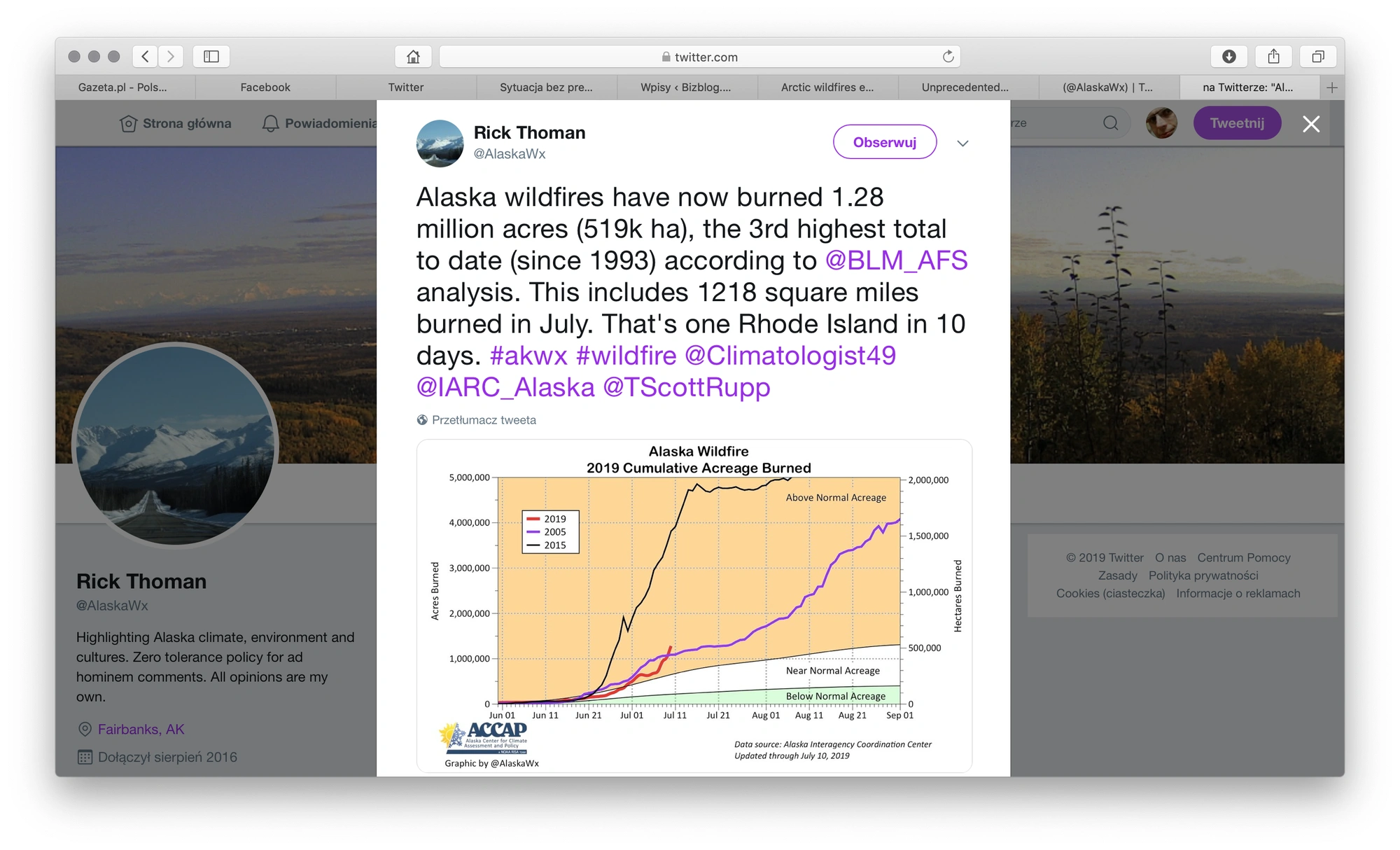The image size is (1400, 850).
Task: Click Rick Thoman's avatar in the tweet
Action: (x=440, y=144)
